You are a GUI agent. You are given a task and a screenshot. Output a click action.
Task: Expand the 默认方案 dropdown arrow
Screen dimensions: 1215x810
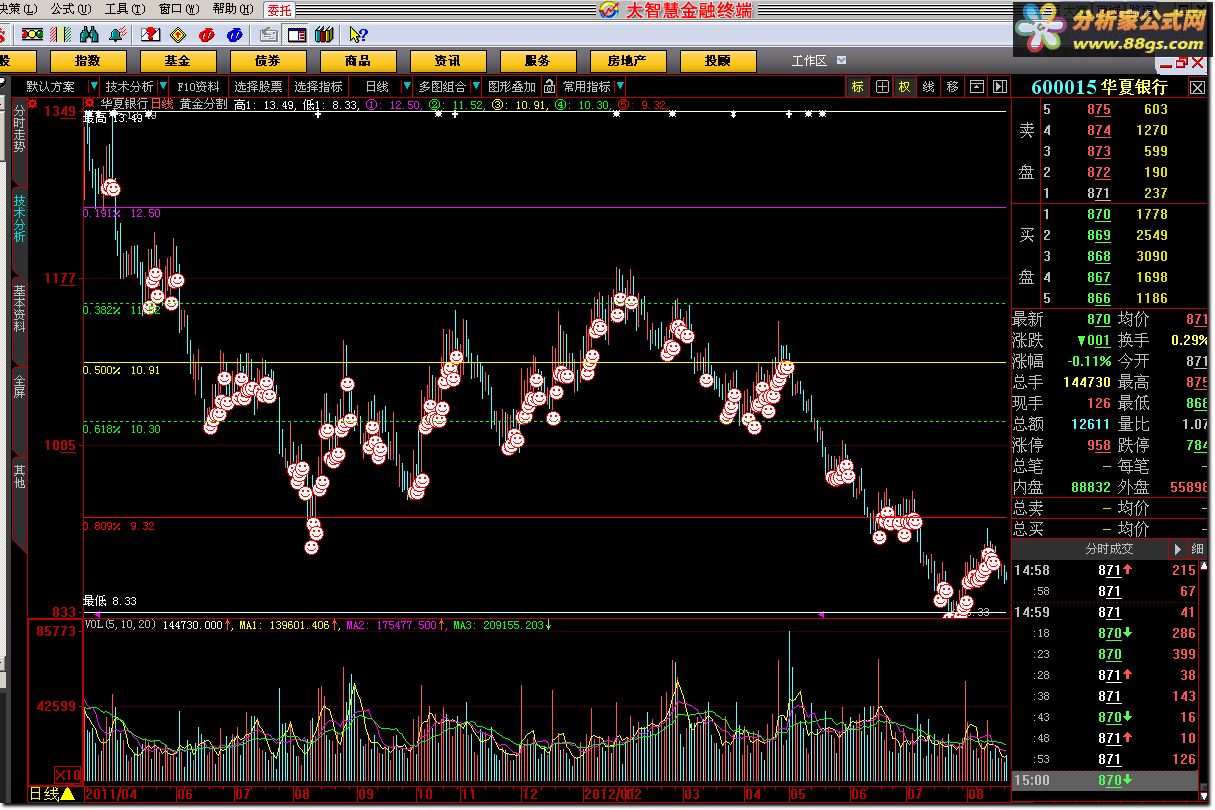point(93,87)
